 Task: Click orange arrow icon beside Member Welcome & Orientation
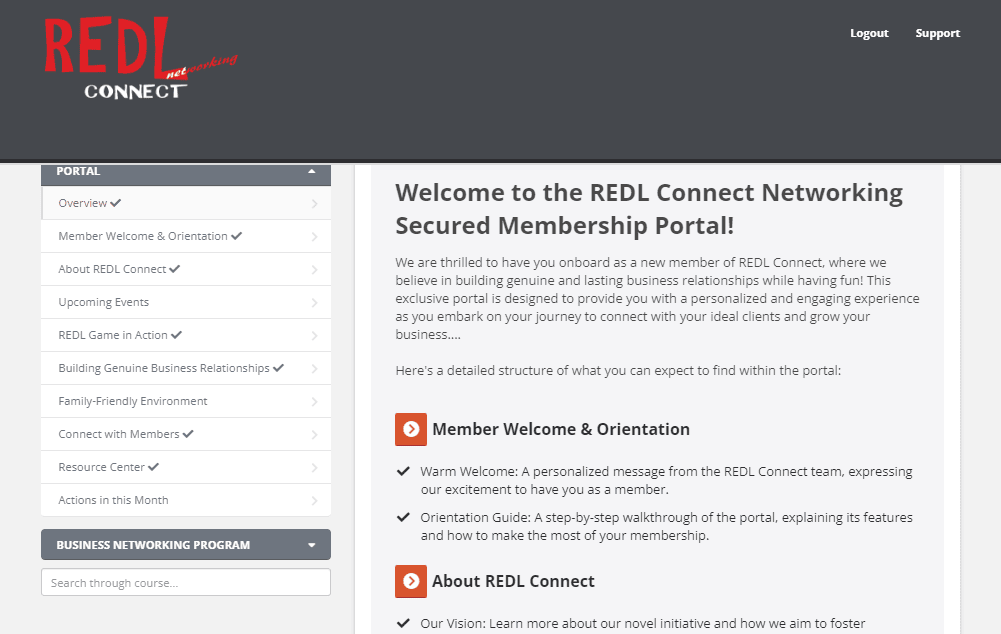[411, 429]
